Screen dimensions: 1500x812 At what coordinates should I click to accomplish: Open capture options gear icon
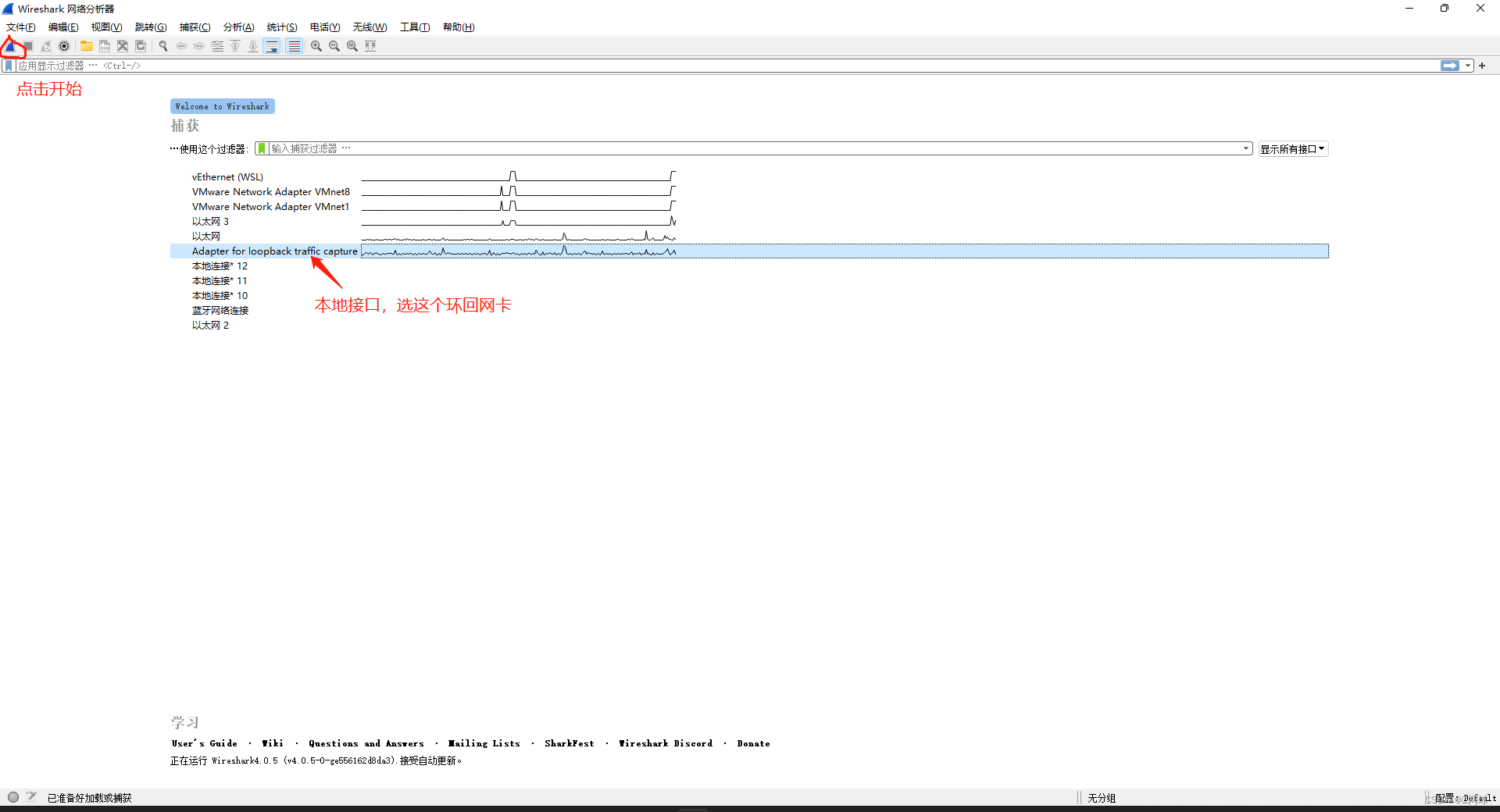[64, 46]
